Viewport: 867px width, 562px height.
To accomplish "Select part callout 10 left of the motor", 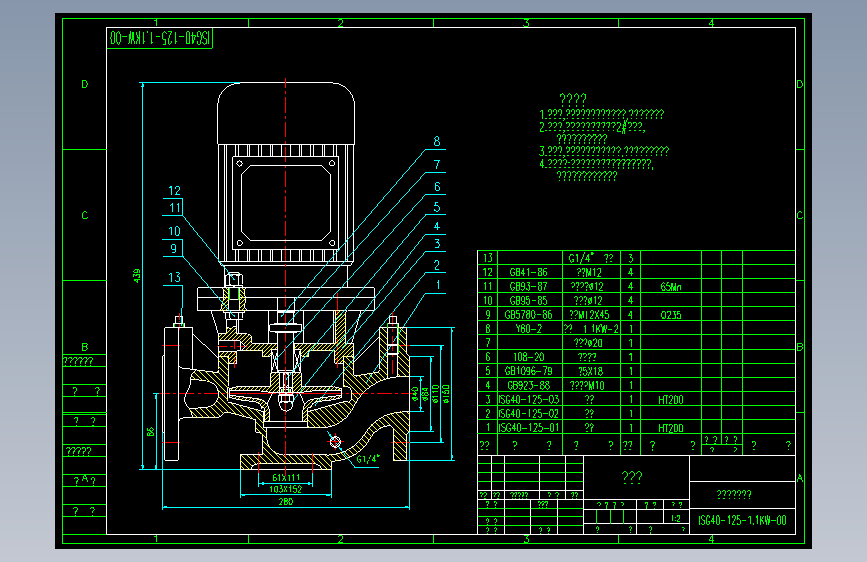I will [x=174, y=232].
